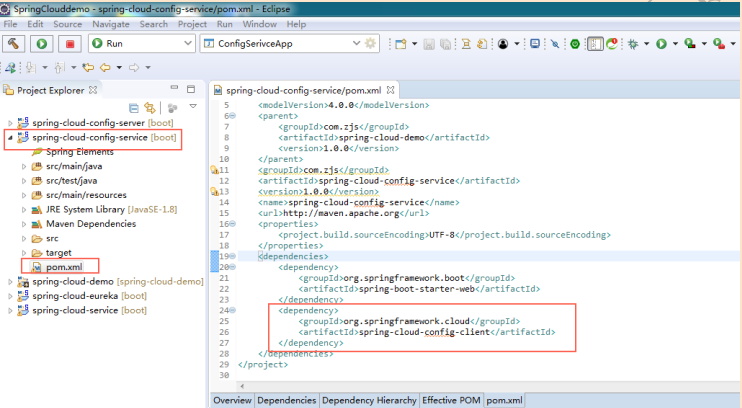Collapse the spring-cloud-config-service project
742x408 pixels.
click(x=10, y=138)
